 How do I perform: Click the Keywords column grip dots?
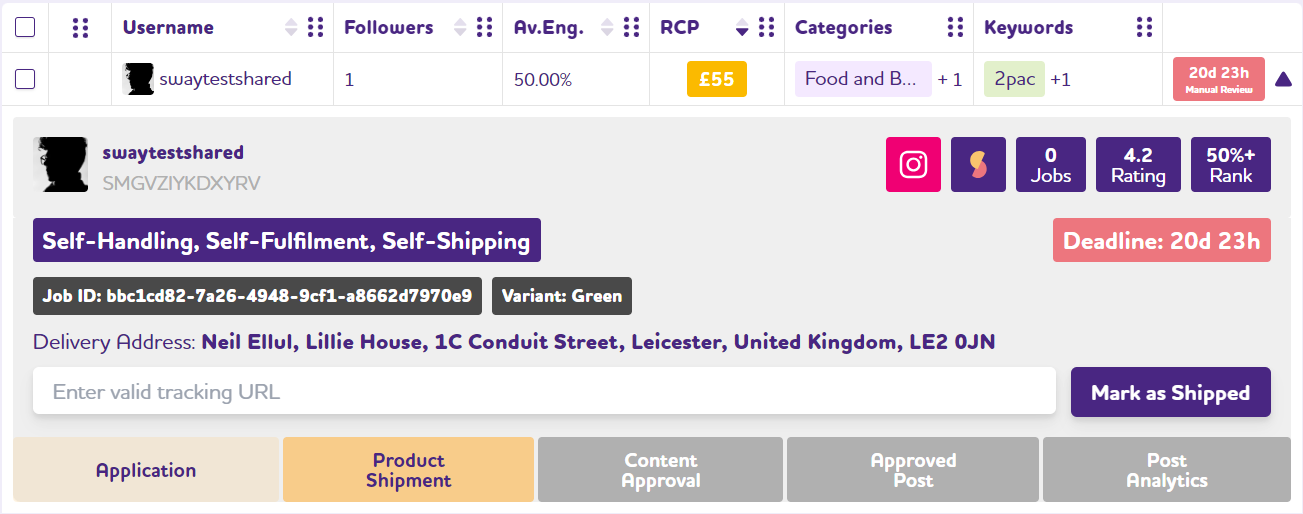click(x=1145, y=27)
